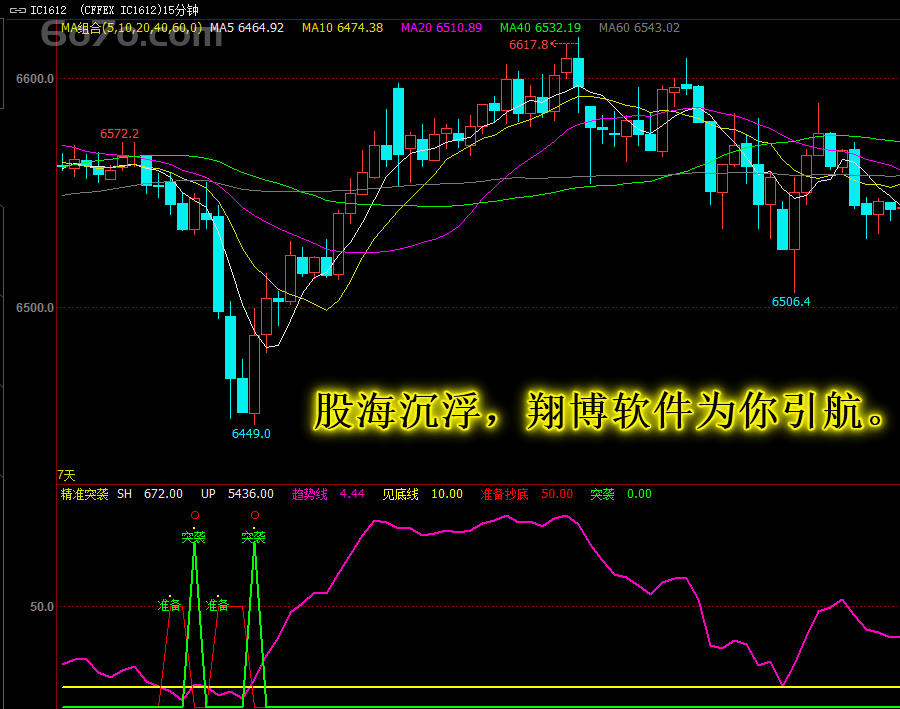The height and width of the screenshot is (709, 900).
Task: Click the second 突袭 signal marker
Action: click(253, 537)
